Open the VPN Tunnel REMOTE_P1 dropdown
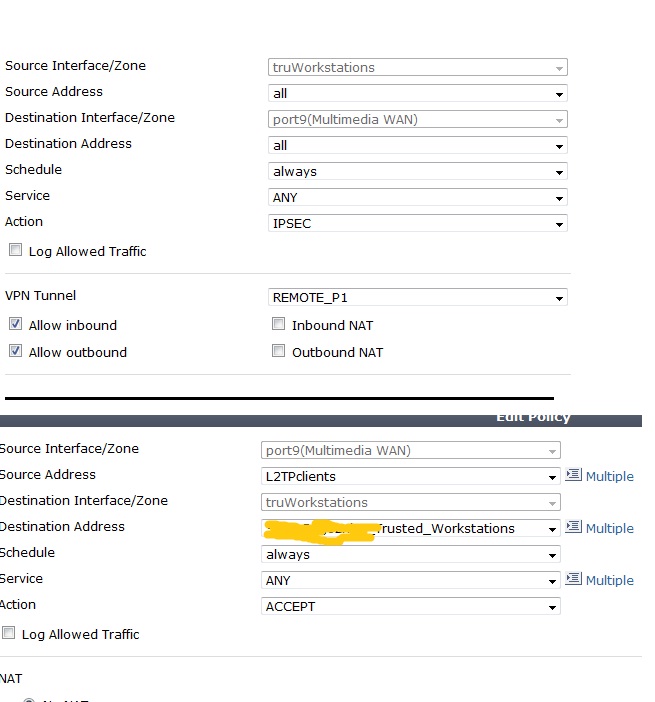The width and height of the screenshot is (655, 702). point(417,297)
